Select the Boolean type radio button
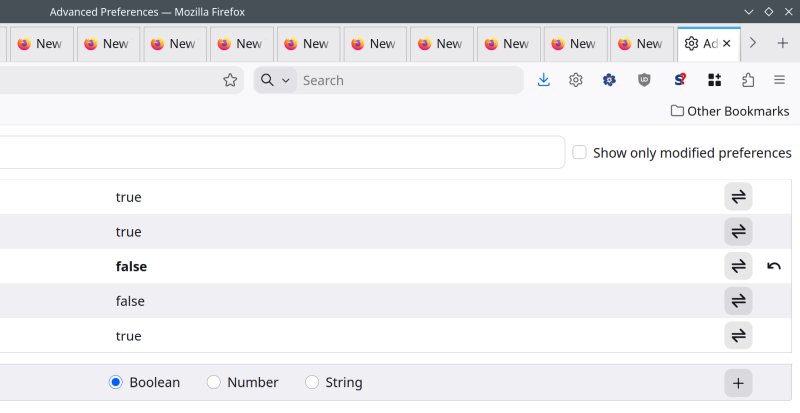Image resolution: width=800 pixels, height=413 pixels. coord(116,382)
